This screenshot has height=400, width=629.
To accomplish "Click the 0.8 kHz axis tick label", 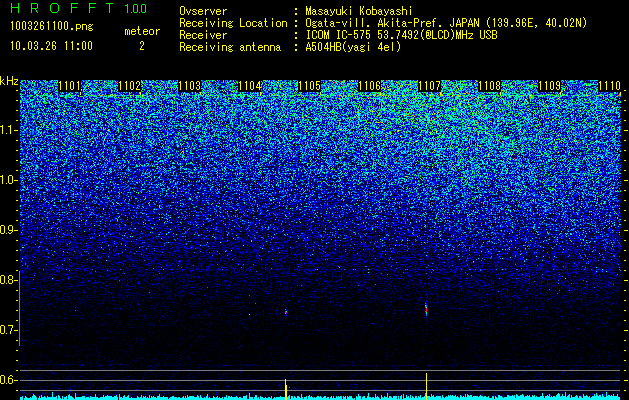I will [7, 280].
